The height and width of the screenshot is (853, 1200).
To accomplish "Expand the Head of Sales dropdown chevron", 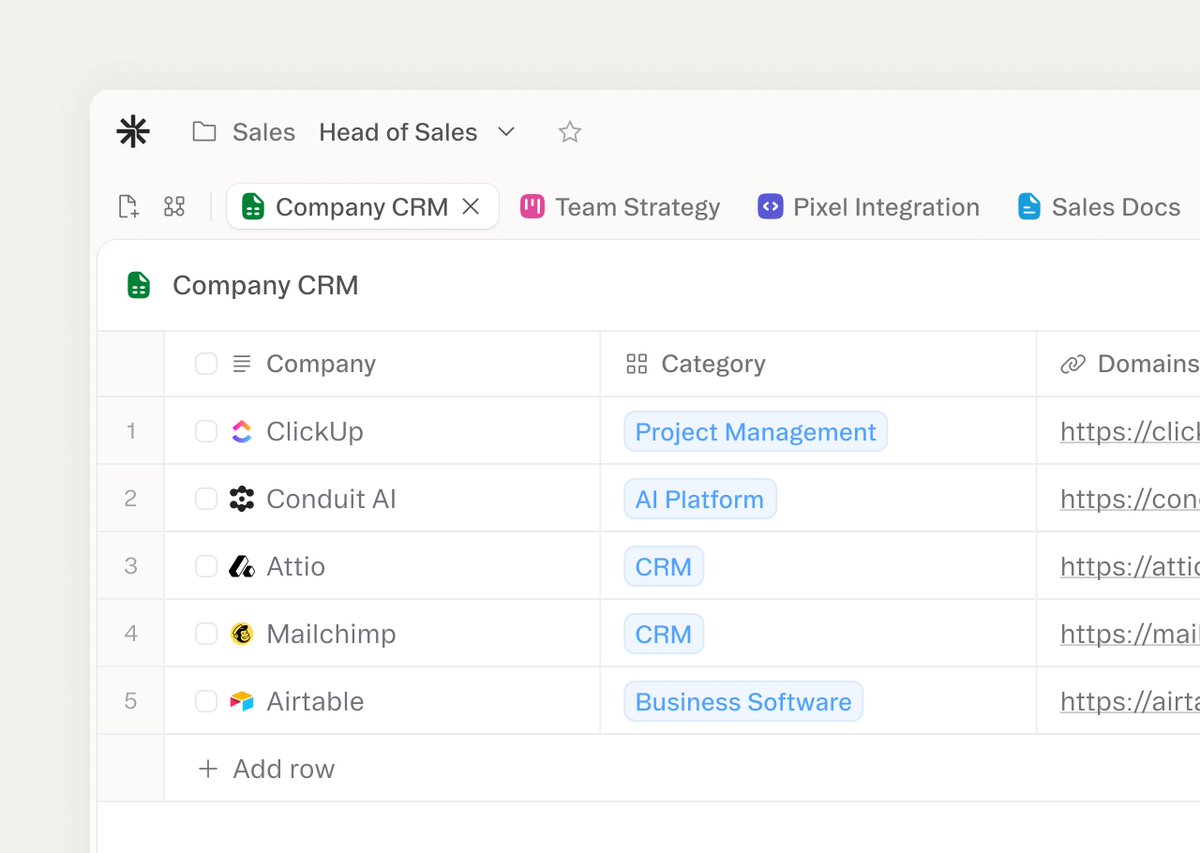I will [x=507, y=132].
